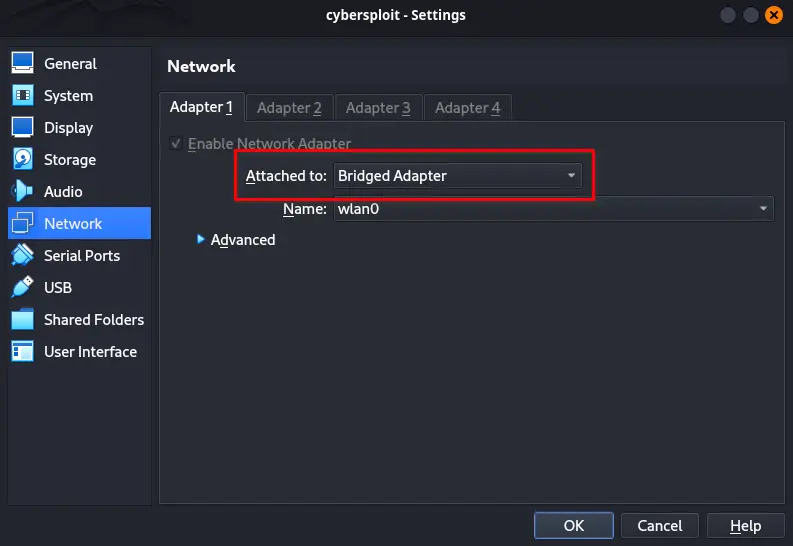Viewport: 793px width, 546px height.
Task: Click the Display screen icon
Action: 22,127
